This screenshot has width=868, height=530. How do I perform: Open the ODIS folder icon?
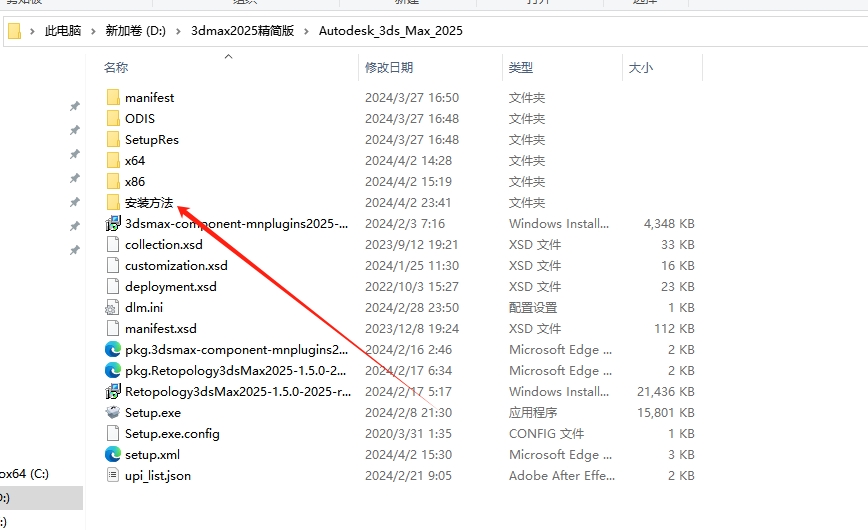click(x=113, y=119)
